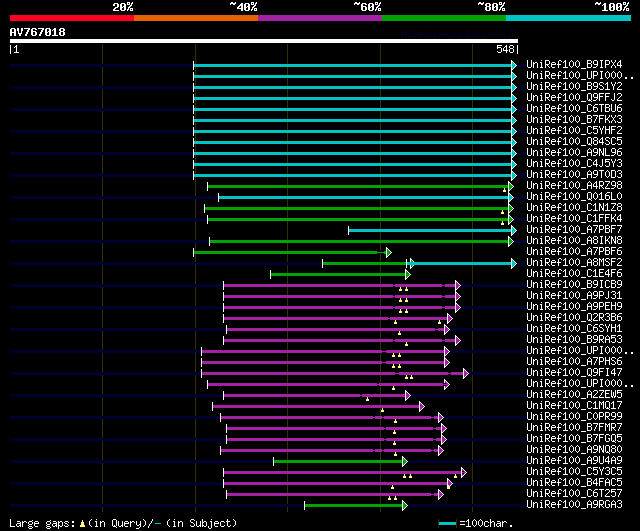Image resolution: width=640 pixels, height=531 pixels.
Task: Select the UniRef100_Q016L0 label
Action: (574, 197)
